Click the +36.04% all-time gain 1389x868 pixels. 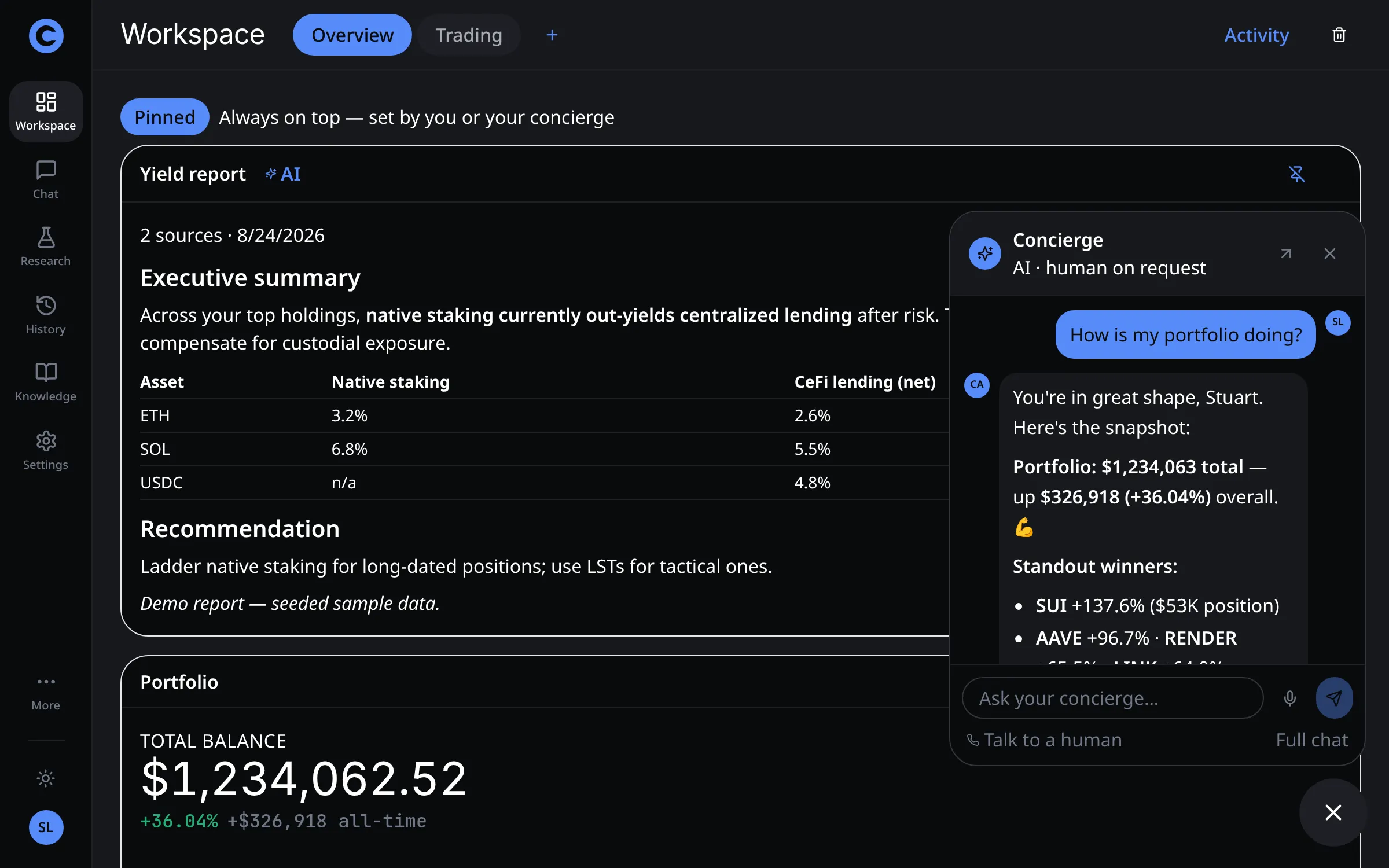179,821
